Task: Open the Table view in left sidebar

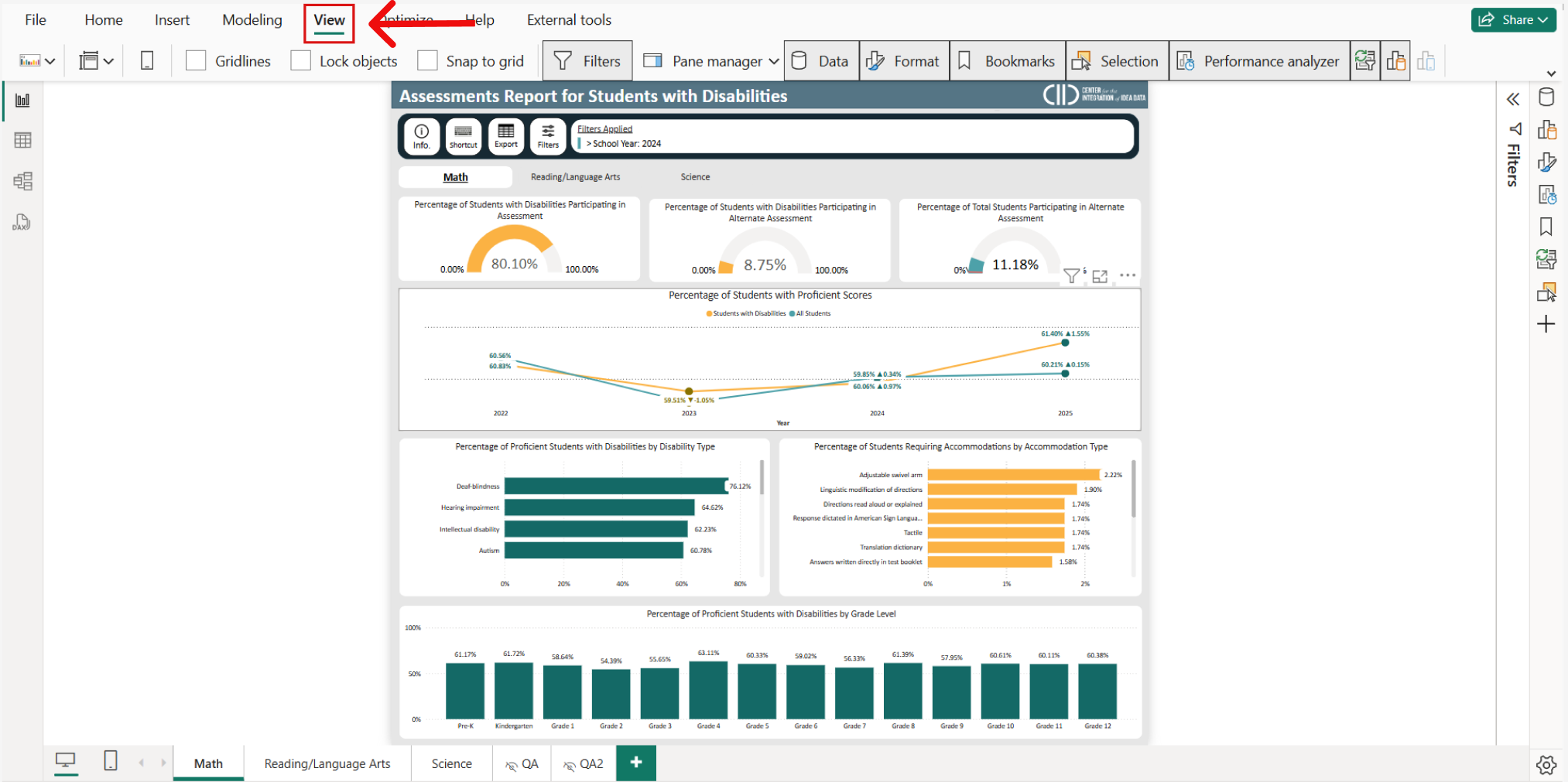Action: pyautogui.click(x=22, y=141)
